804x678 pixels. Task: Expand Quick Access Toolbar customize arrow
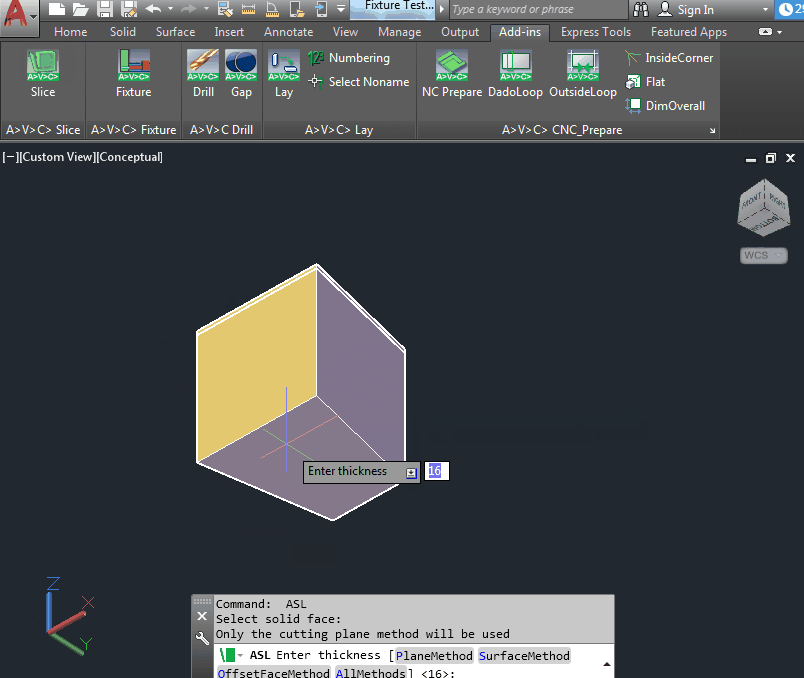(341, 9)
